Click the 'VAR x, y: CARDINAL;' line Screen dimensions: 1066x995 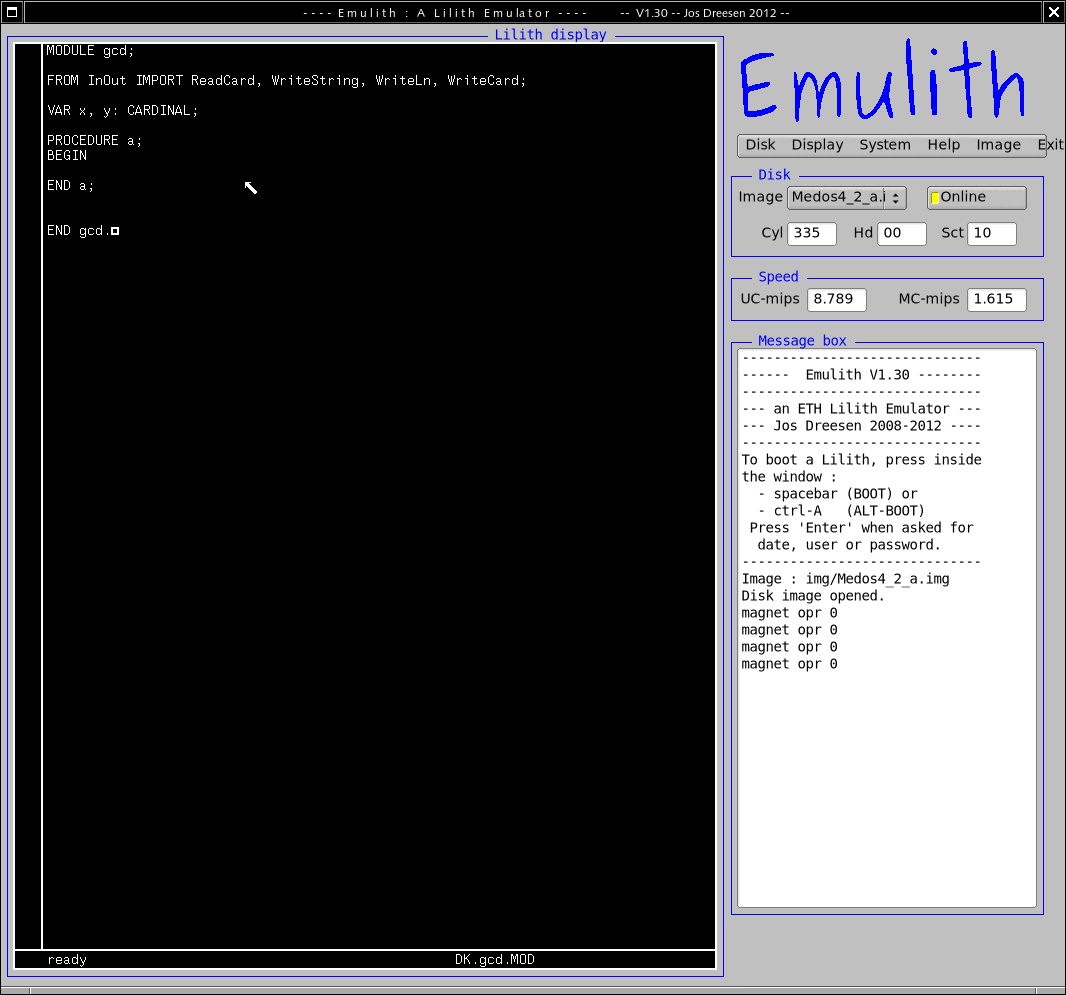122,110
